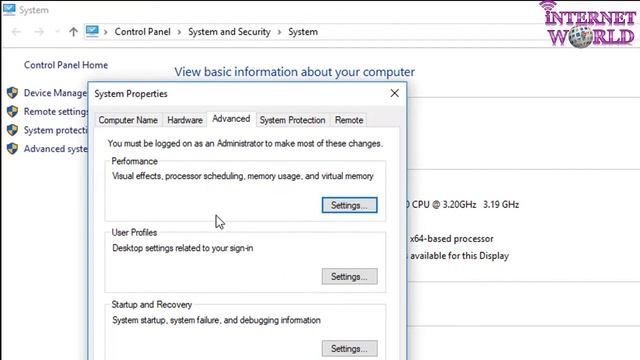Image resolution: width=640 pixels, height=360 pixels.
Task: Switch to Hardware tab
Action: (x=185, y=120)
